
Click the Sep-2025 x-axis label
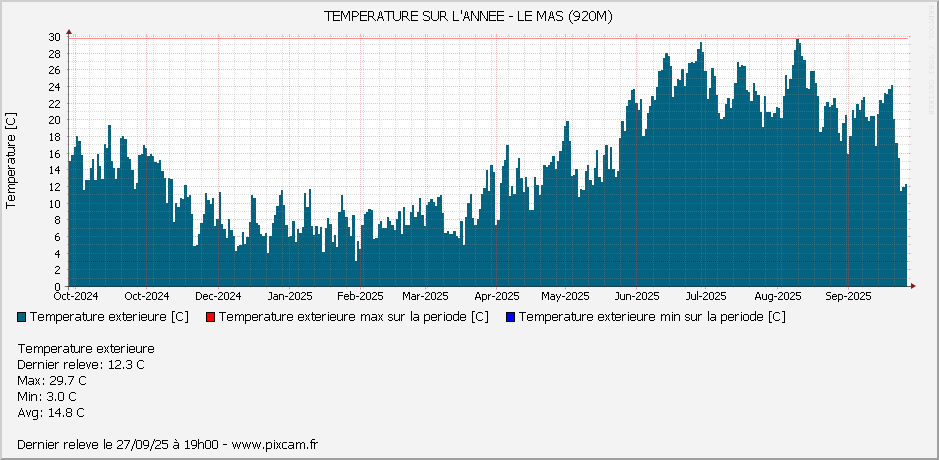pyautogui.click(x=847, y=296)
